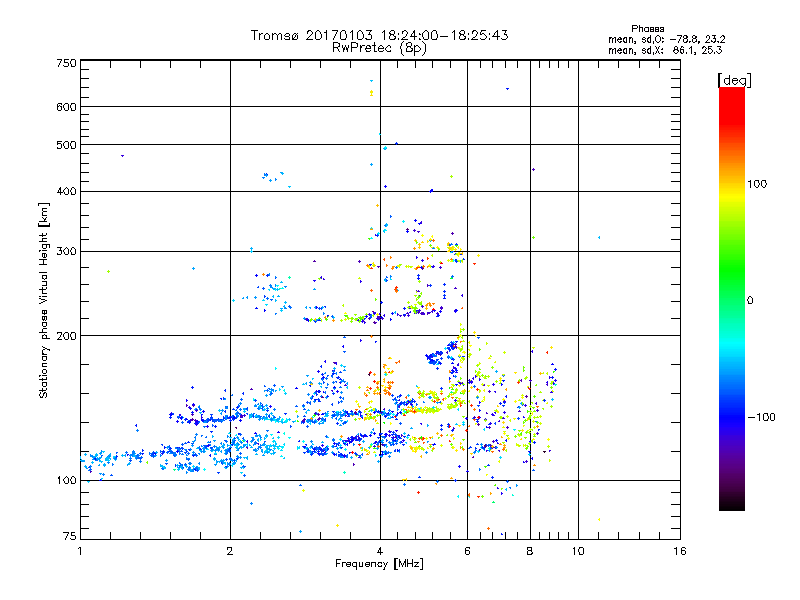
Task: Click 'Stationary phase Virtual Height [km]' axis label
Action: pos(44,301)
